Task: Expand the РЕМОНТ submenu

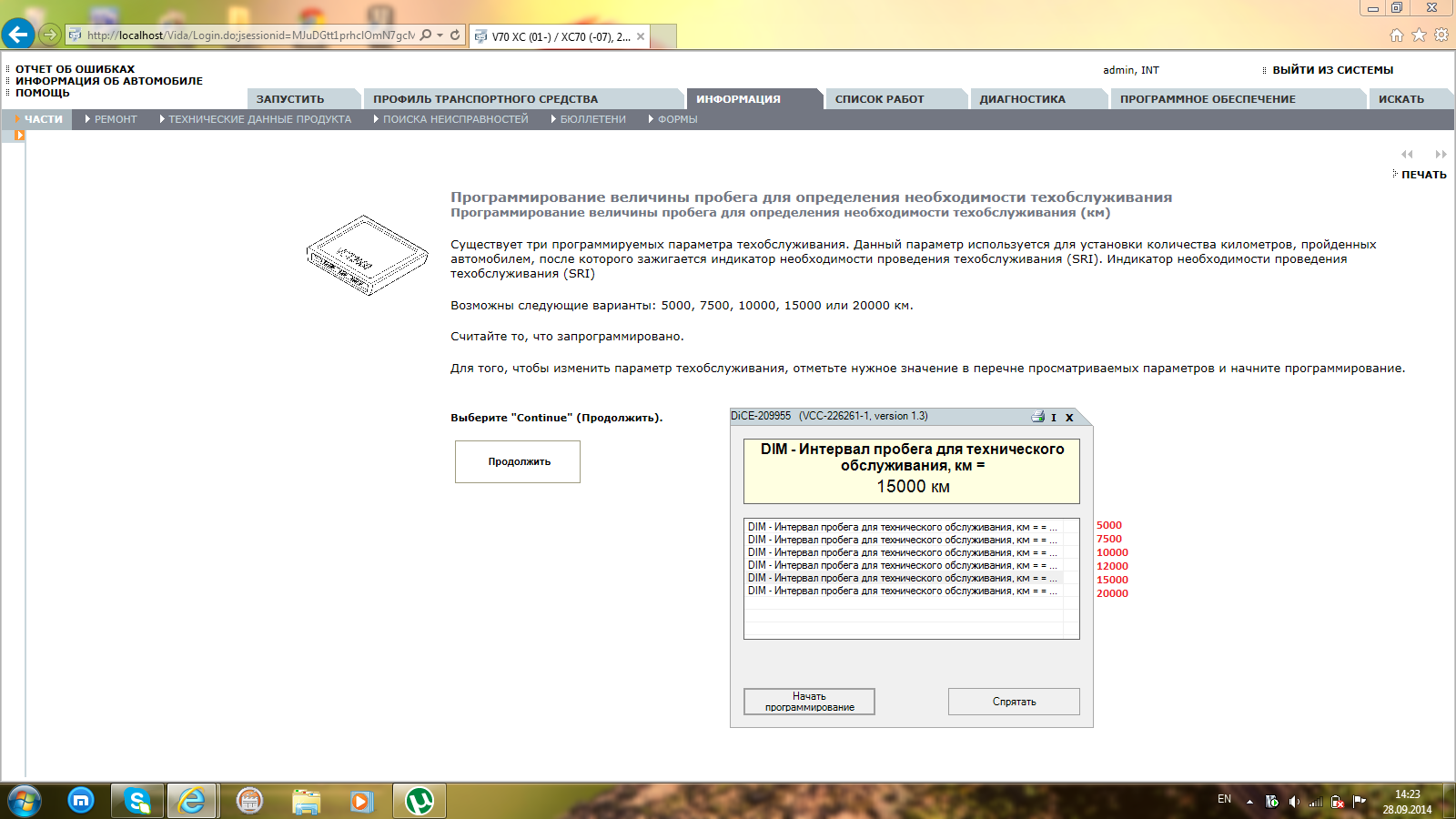Action: click(111, 119)
